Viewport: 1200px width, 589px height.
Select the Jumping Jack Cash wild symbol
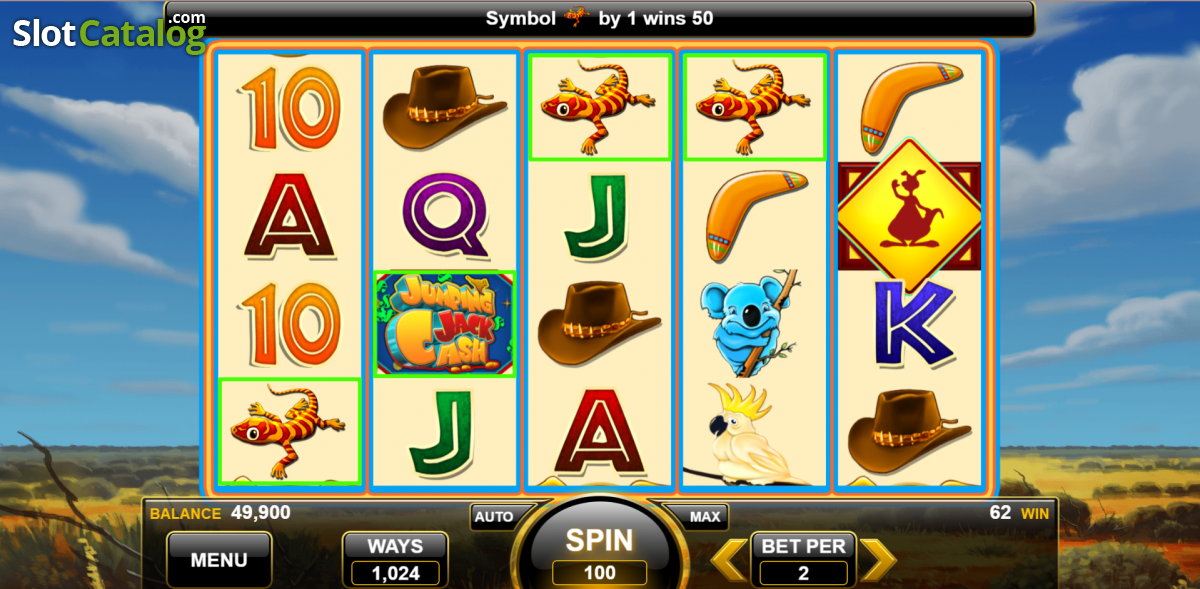pyautogui.click(x=444, y=323)
